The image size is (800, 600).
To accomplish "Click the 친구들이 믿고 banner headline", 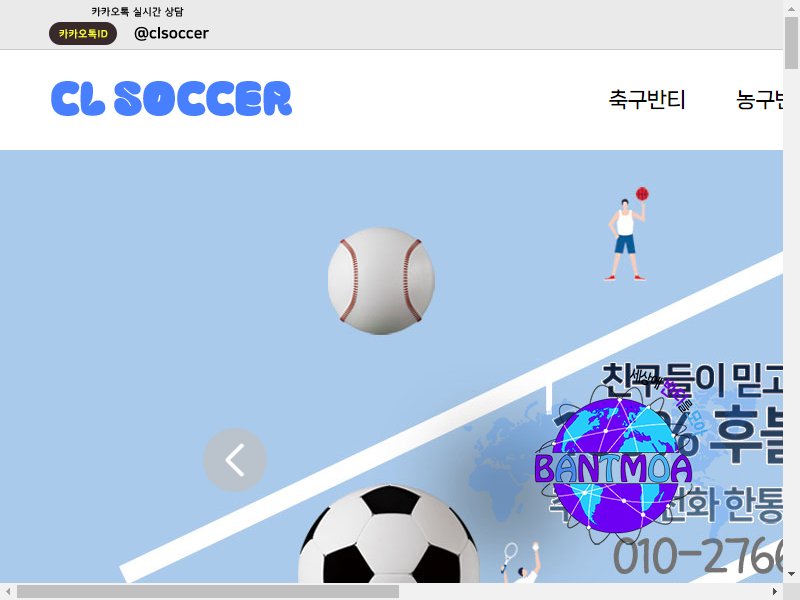I will [x=692, y=381].
